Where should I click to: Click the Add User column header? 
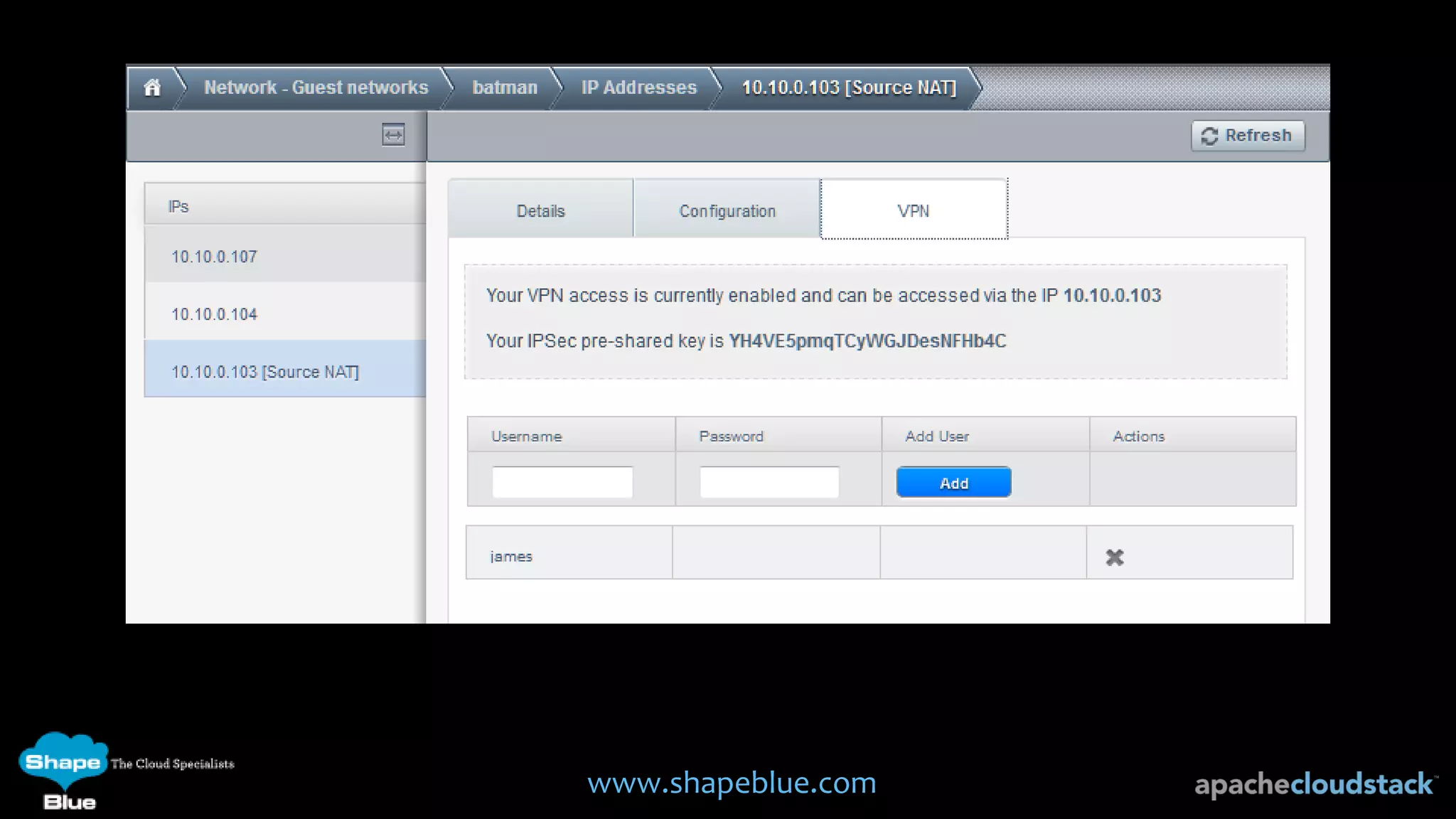(x=985, y=435)
